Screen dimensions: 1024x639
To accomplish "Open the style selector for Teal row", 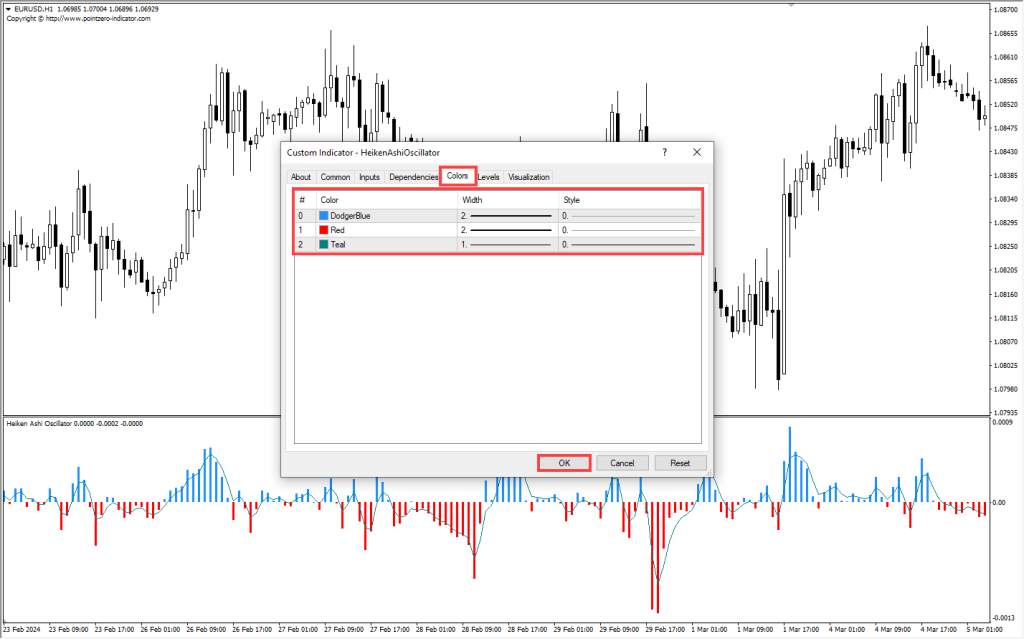I will pyautogui.click(x=630, y=244).
